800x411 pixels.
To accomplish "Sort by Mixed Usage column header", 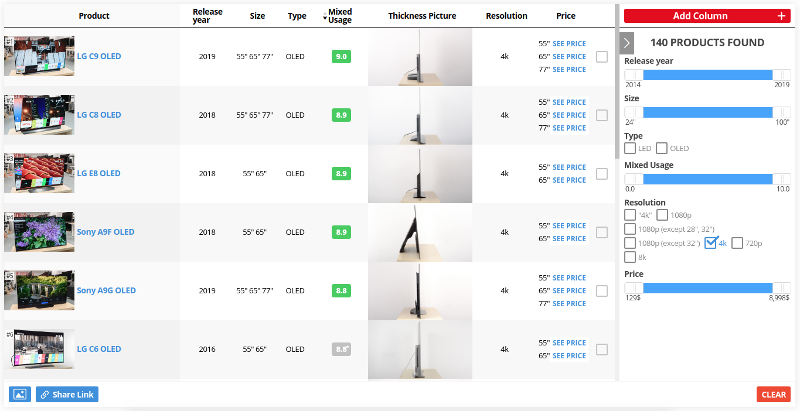I will pos(340,16).
